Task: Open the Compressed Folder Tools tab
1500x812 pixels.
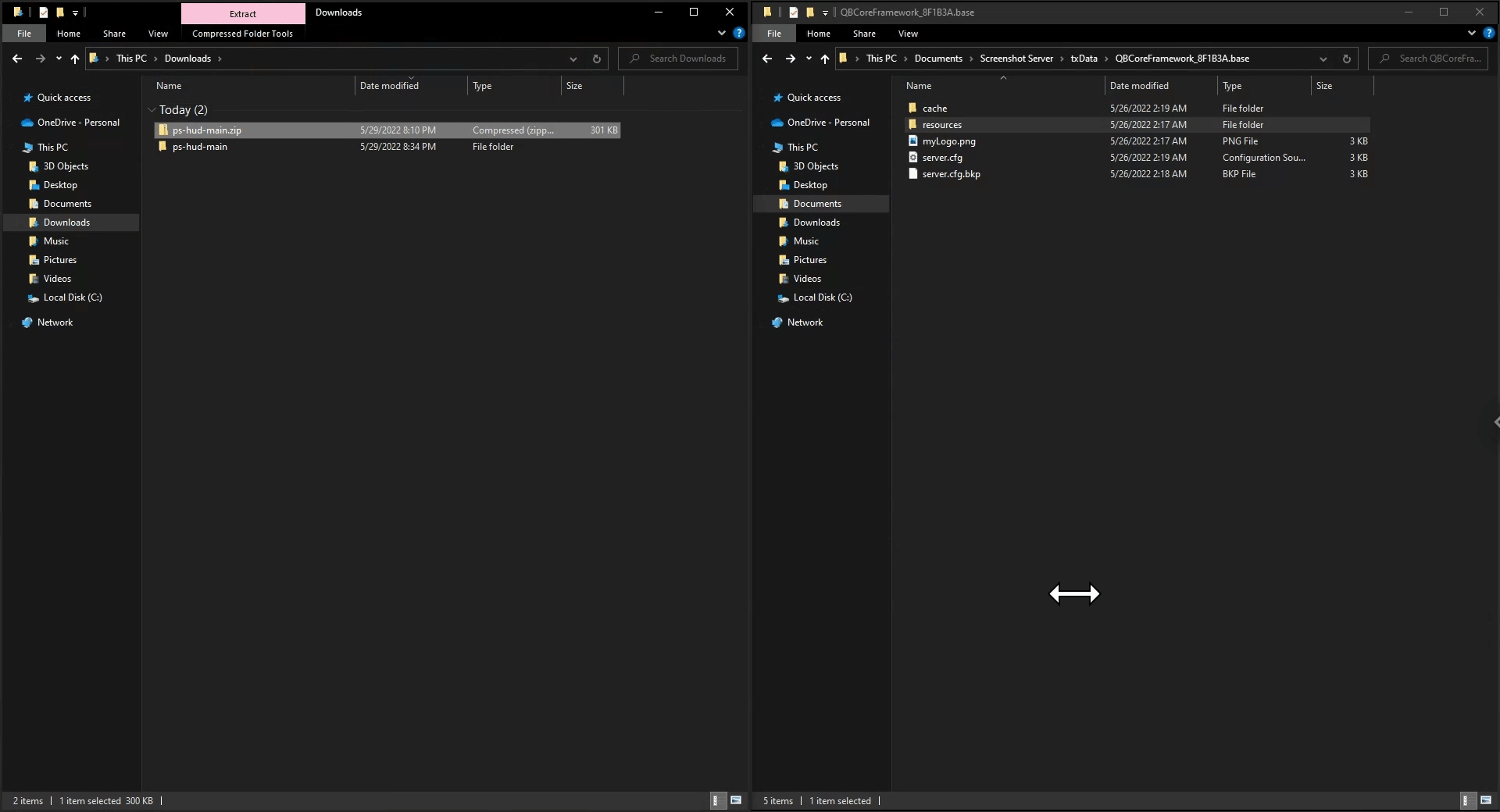Action: point(242,34)
